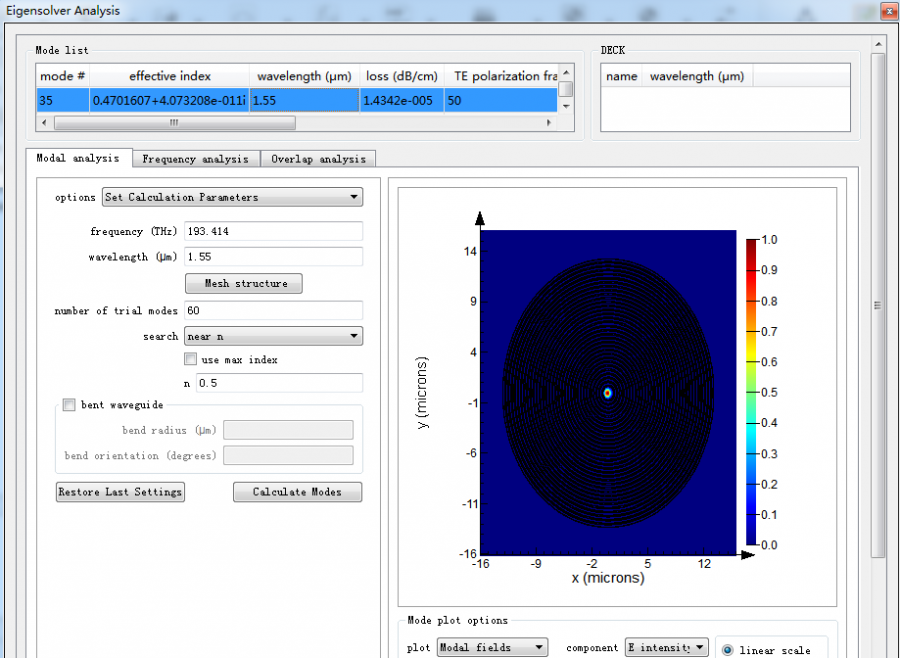Open the E intensity component dropdown
900x658 pixels.
[x=667, y=648]
